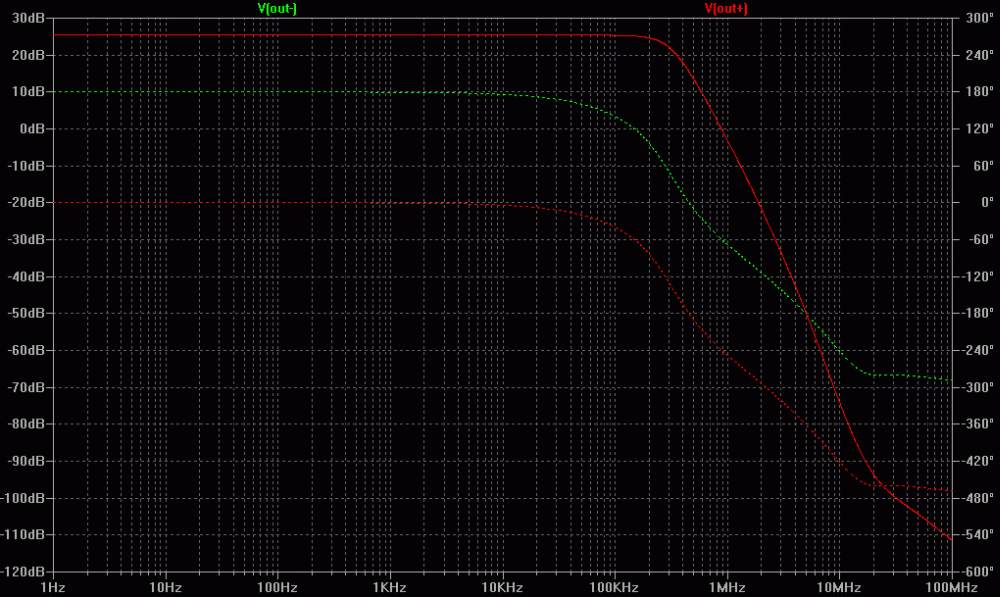Select the -60dB axis label
1000x597 pixels.
coord(26,350)
